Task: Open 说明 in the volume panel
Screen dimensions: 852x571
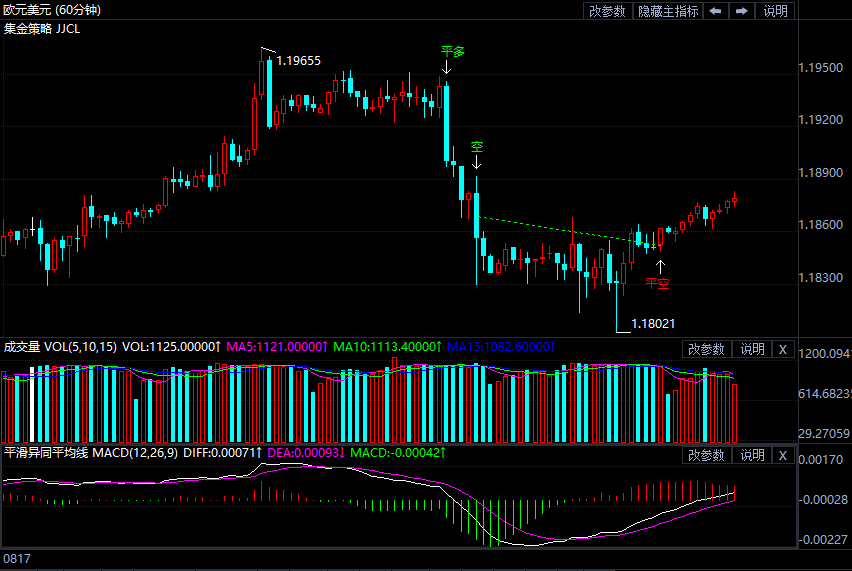Action: (x=752, y=349)
